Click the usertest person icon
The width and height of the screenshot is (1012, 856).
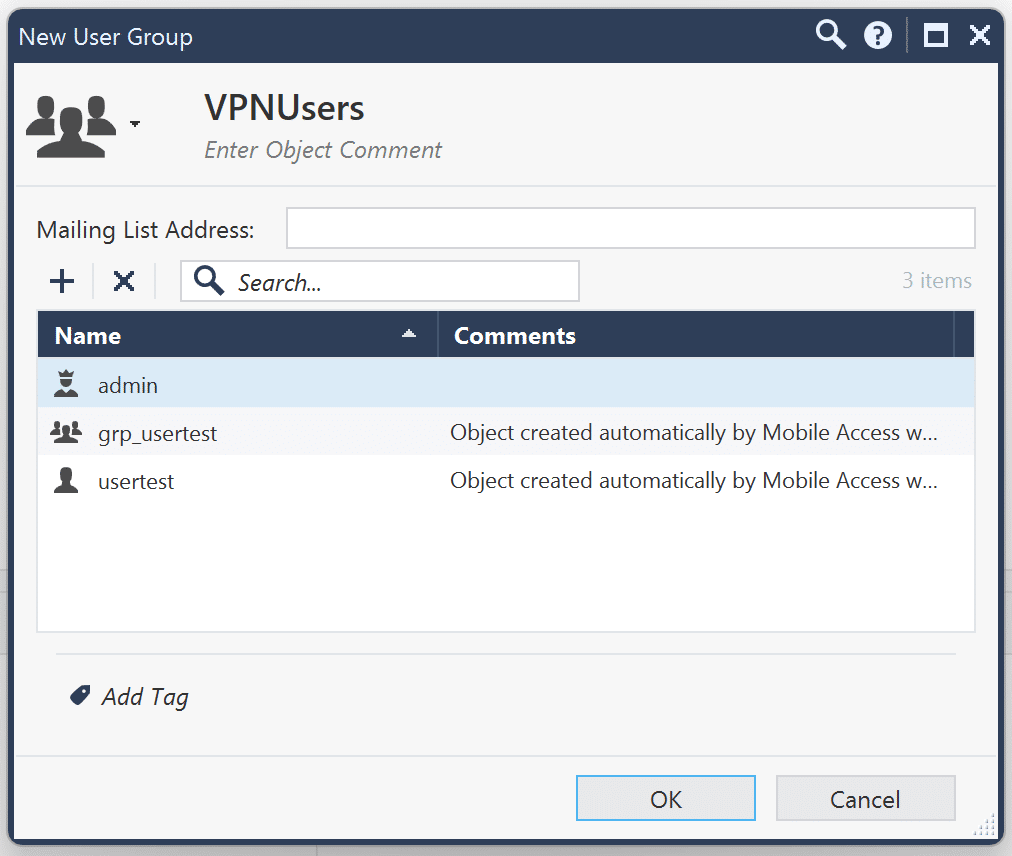66,481
